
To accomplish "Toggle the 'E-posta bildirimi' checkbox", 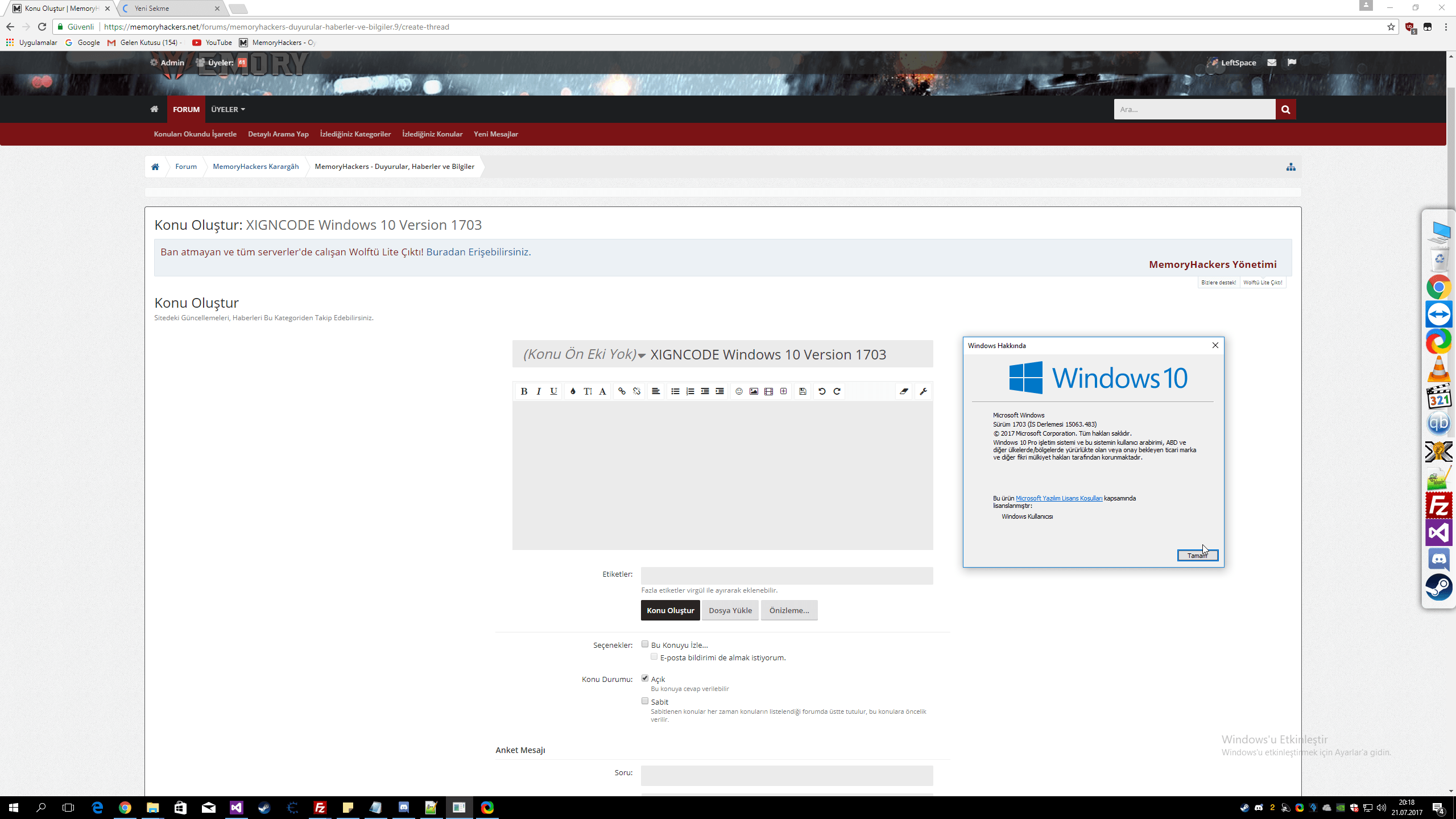I will 654,657.
